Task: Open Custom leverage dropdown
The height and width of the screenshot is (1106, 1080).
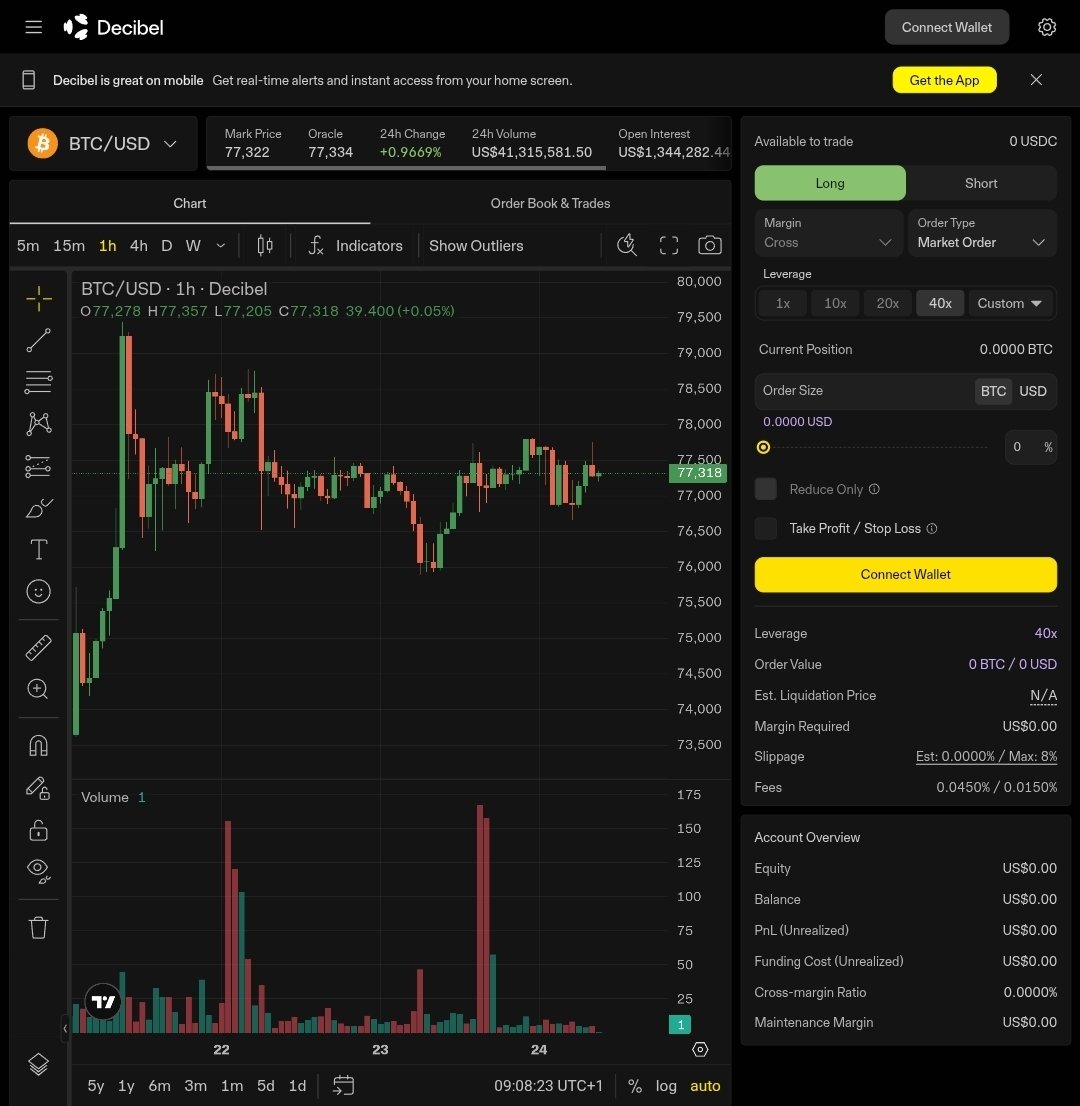Action: [1010, 303]
